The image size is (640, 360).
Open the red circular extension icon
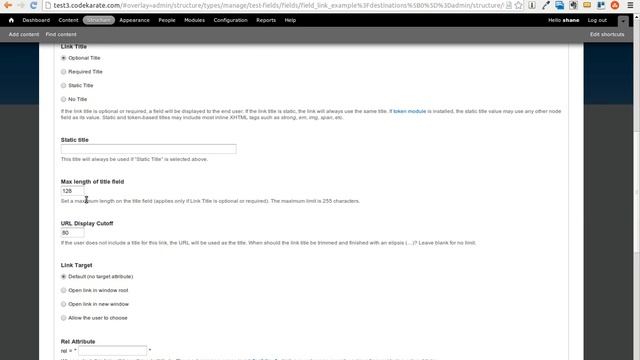pyautogui.click(x=615, y=5)
